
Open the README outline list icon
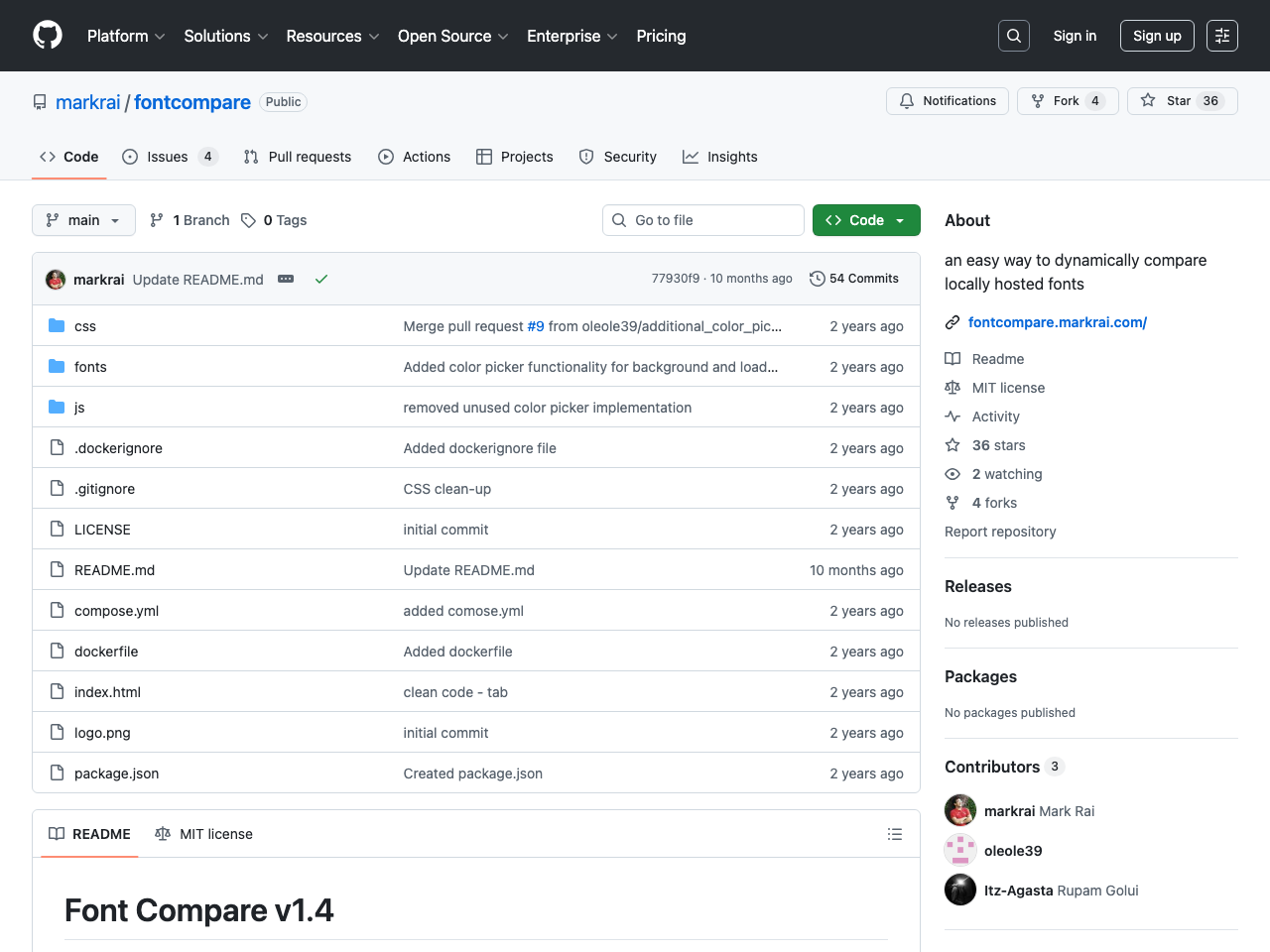[x=894, y=834]
